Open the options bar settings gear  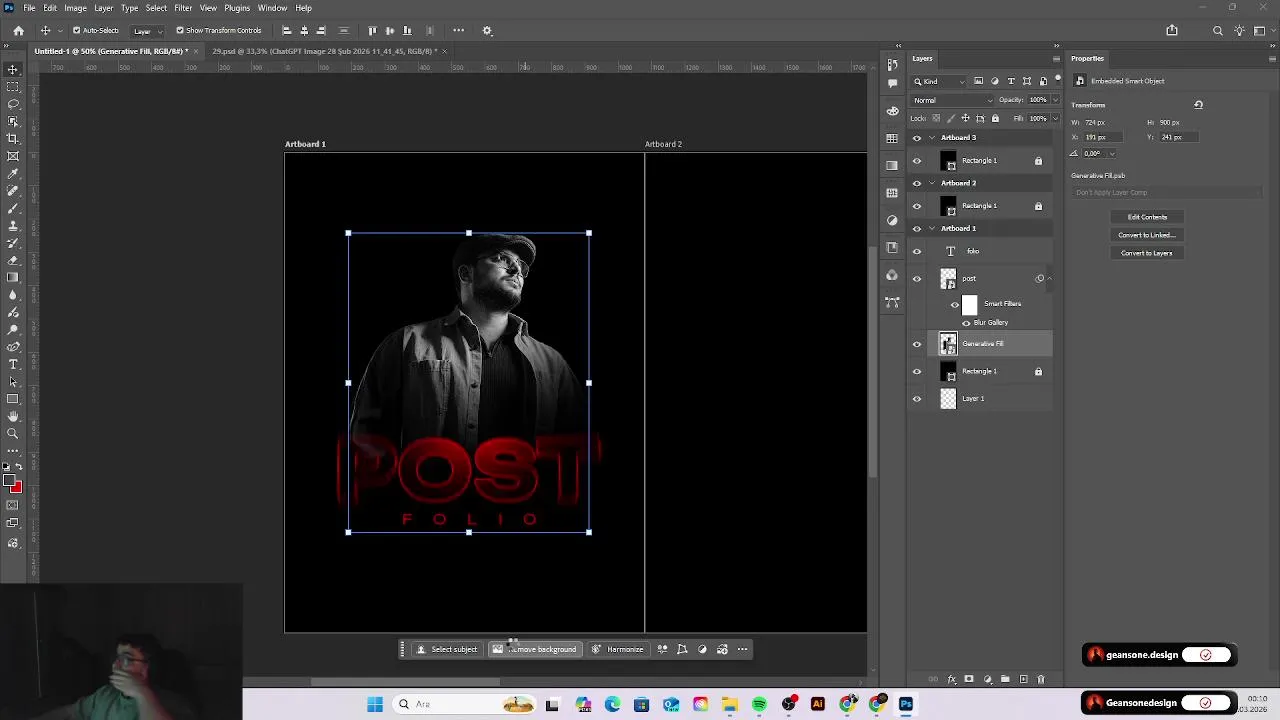[x=487, y=31]
